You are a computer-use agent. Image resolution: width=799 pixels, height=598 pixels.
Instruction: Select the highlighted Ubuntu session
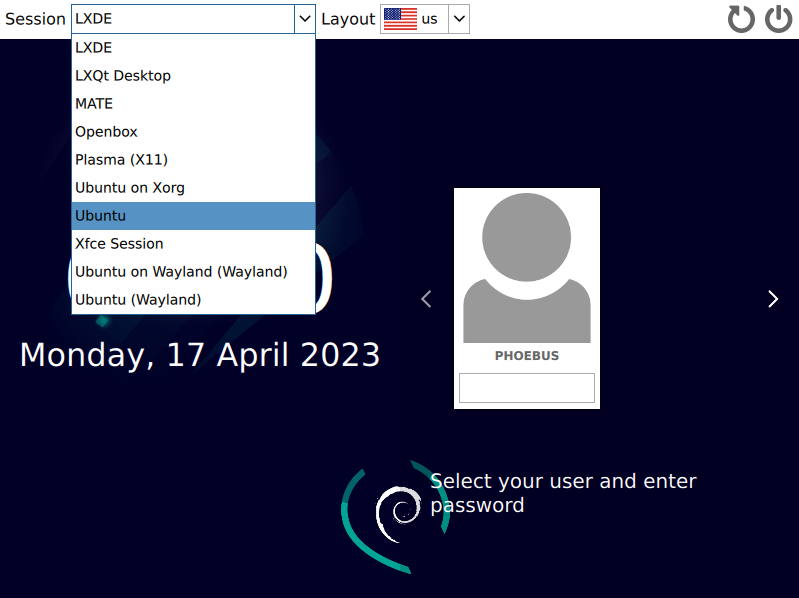[194, 215]
